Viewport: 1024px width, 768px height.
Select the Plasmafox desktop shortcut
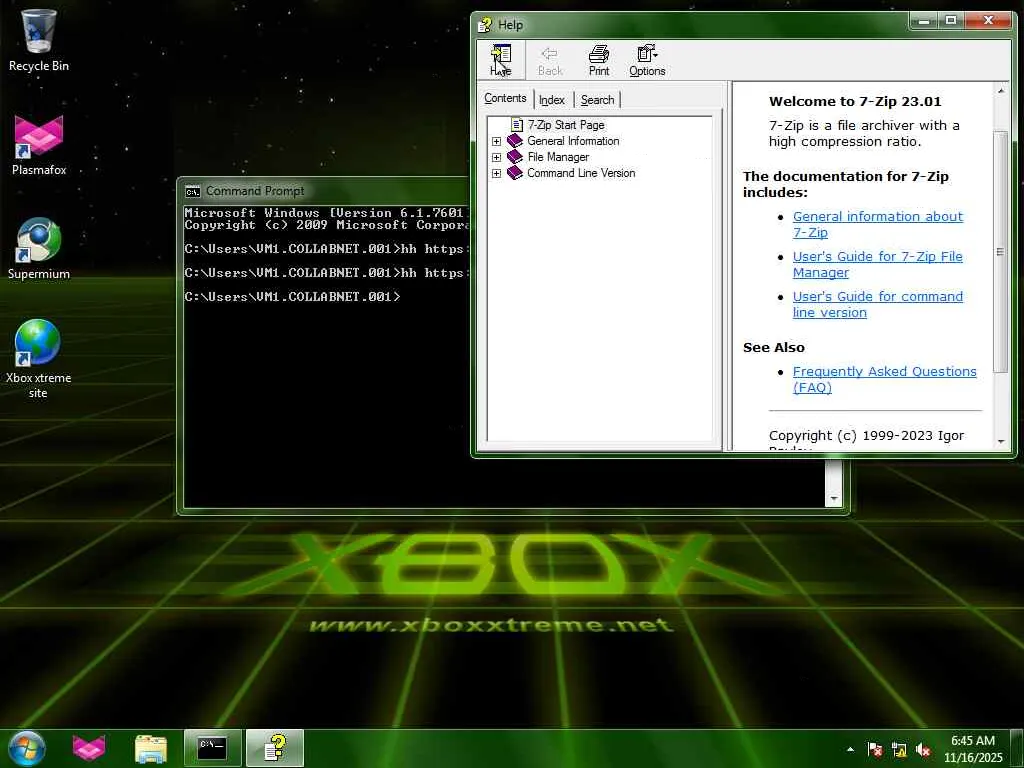39,144
